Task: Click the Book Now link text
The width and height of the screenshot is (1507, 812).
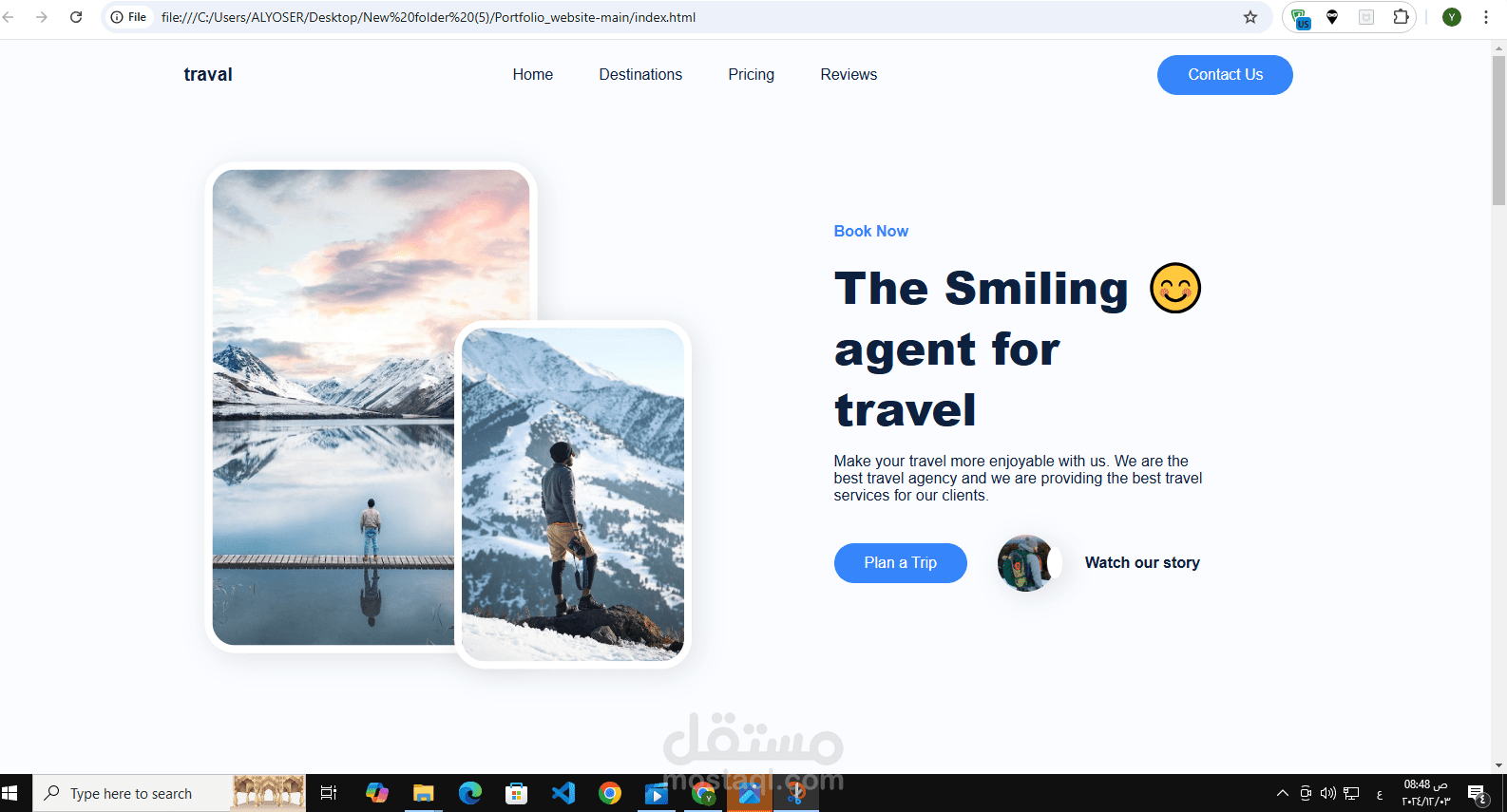Action: tap(870, 231)
